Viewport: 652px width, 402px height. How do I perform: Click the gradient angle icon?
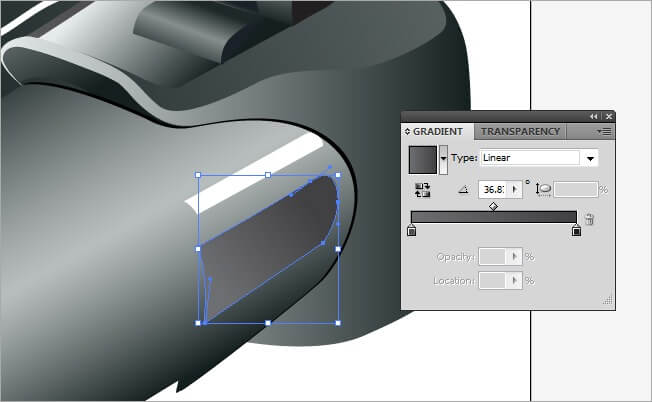click(x=463, y=190)
